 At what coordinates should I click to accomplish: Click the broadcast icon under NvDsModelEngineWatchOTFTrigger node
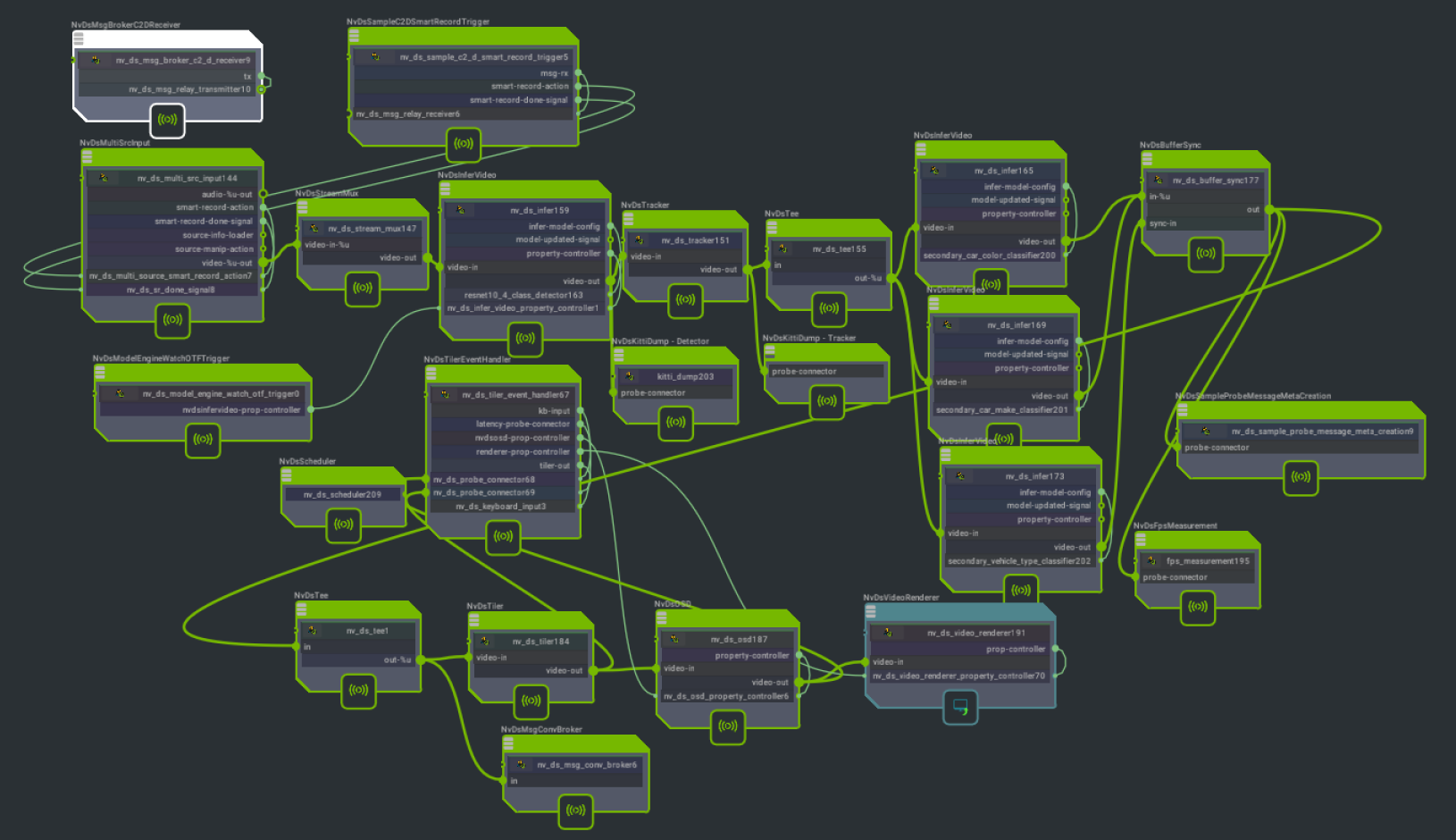coord(203,440)
